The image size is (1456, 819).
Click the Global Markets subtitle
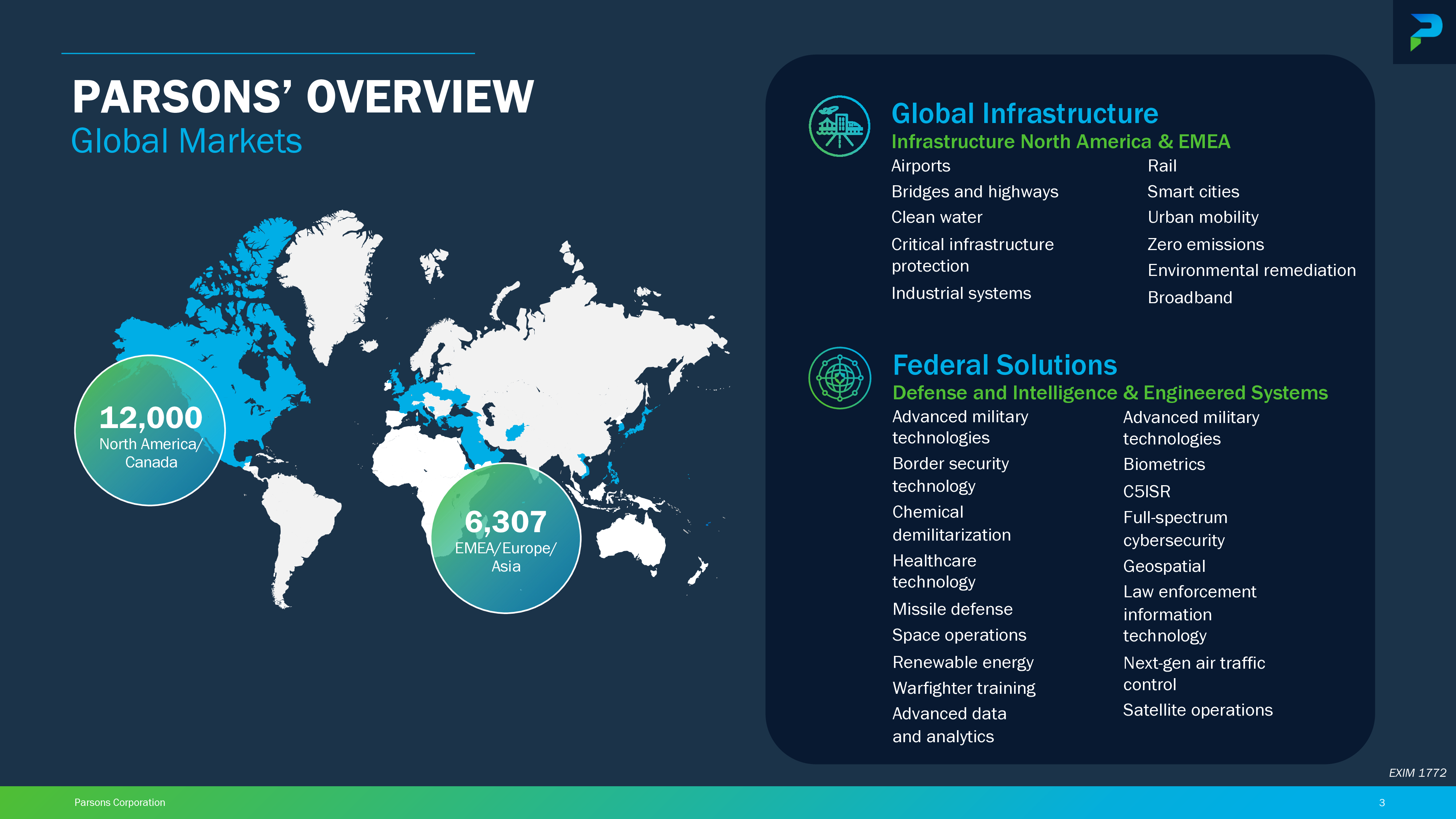pos(186,141)
